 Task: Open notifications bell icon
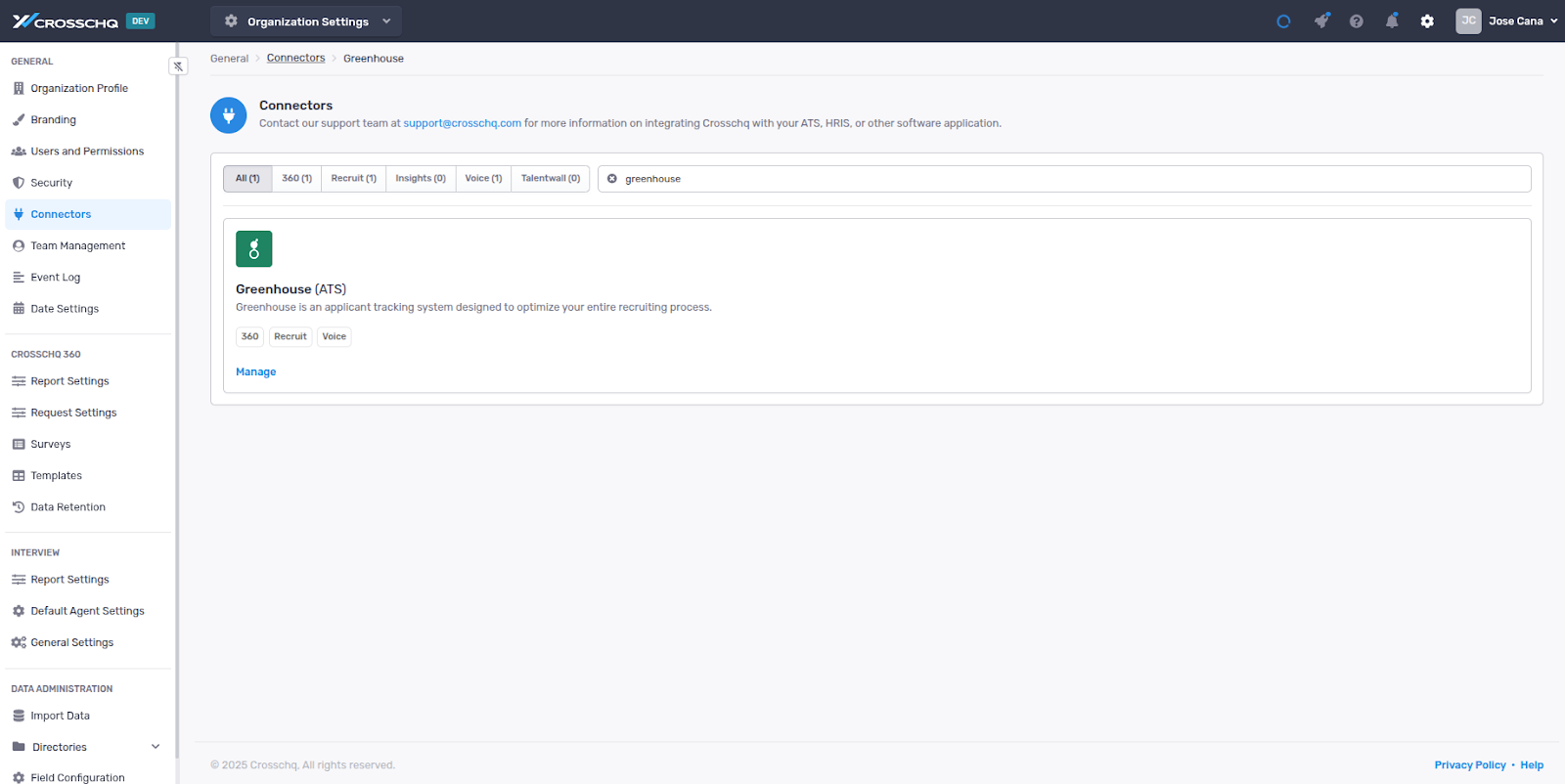click(x=1391, y=21)
